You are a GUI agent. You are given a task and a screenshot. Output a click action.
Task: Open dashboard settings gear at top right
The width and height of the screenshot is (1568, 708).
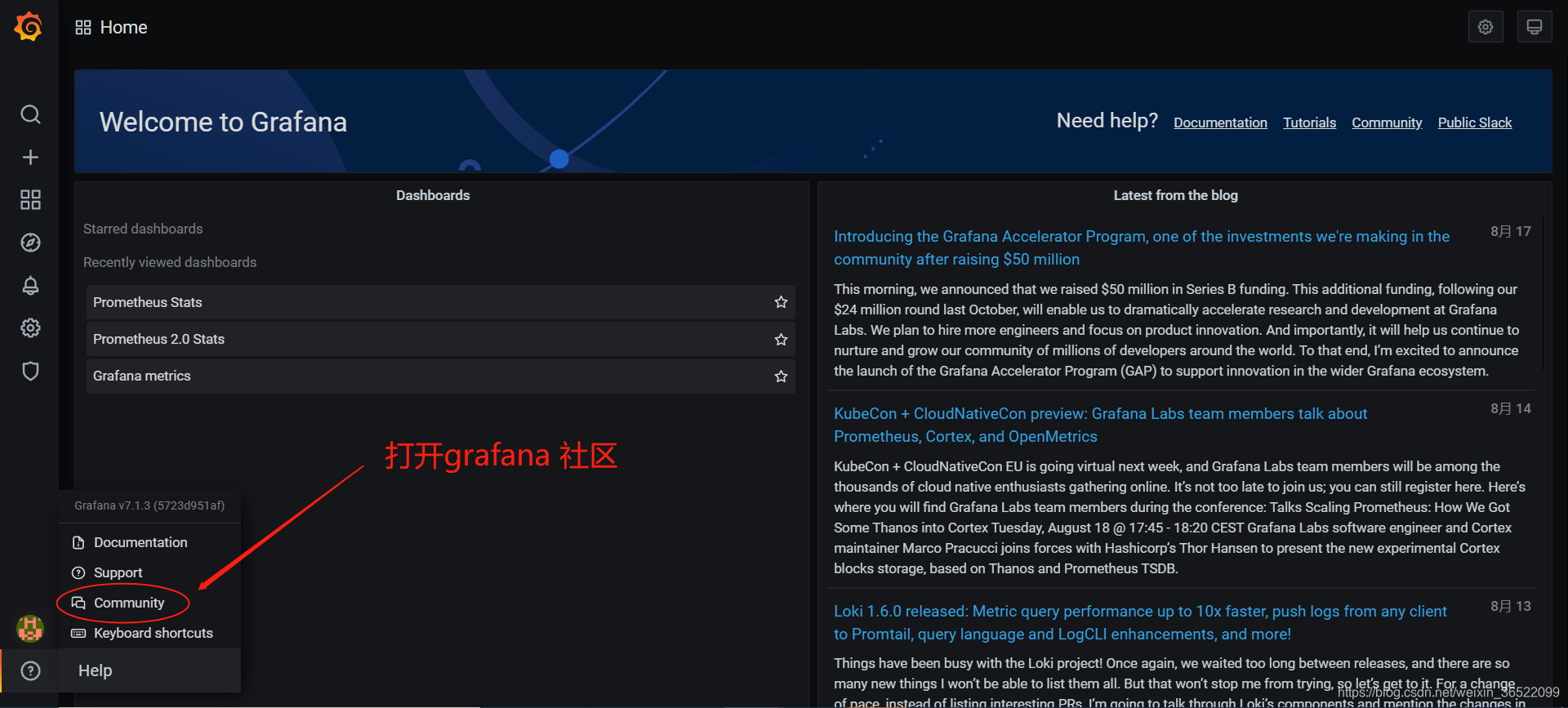point(1485,27)
